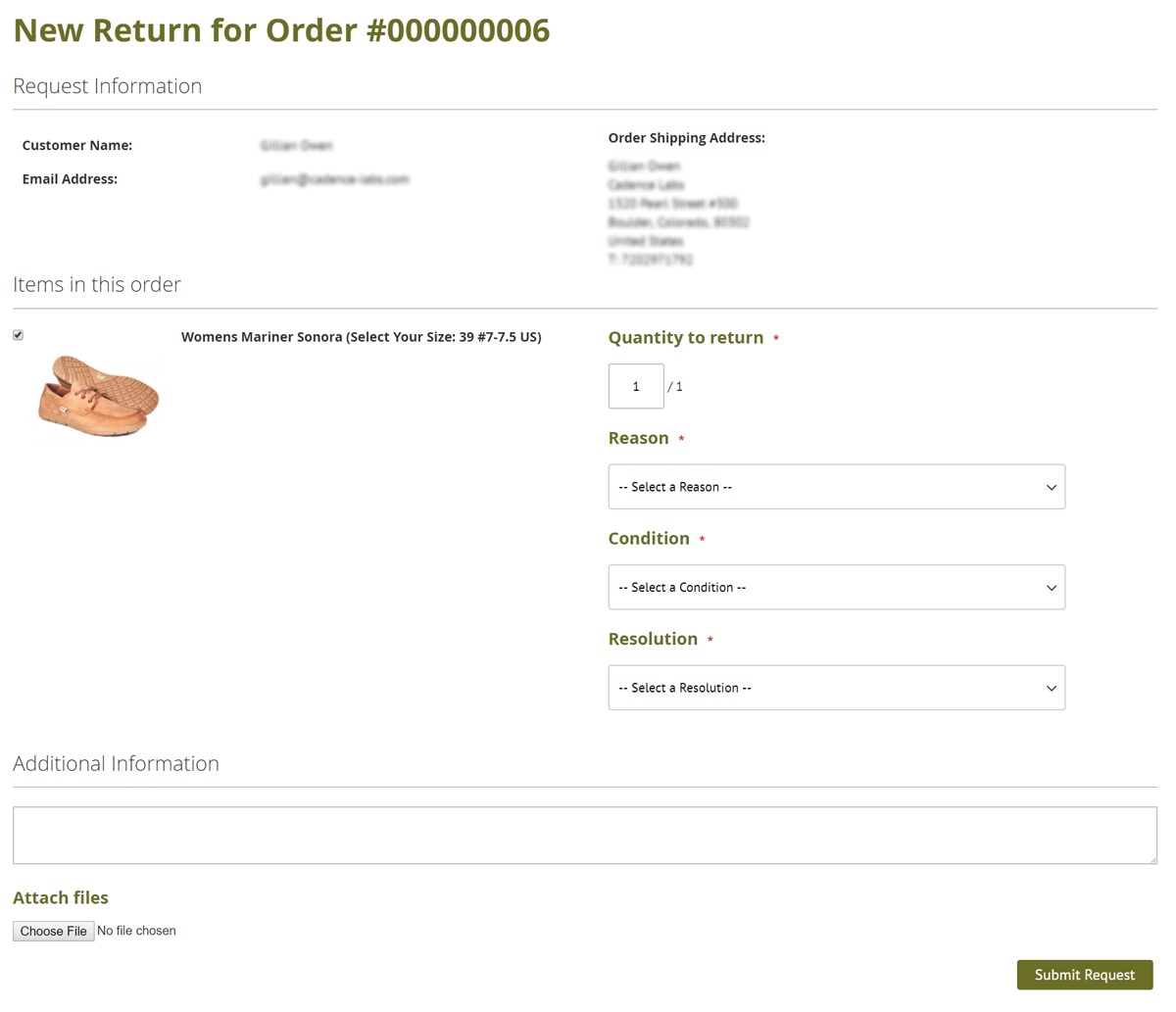The image size is (1176, 1012).
Task: Toggle the Womens Mariner Sonora item checkbox
Action: tap(18, 335)
